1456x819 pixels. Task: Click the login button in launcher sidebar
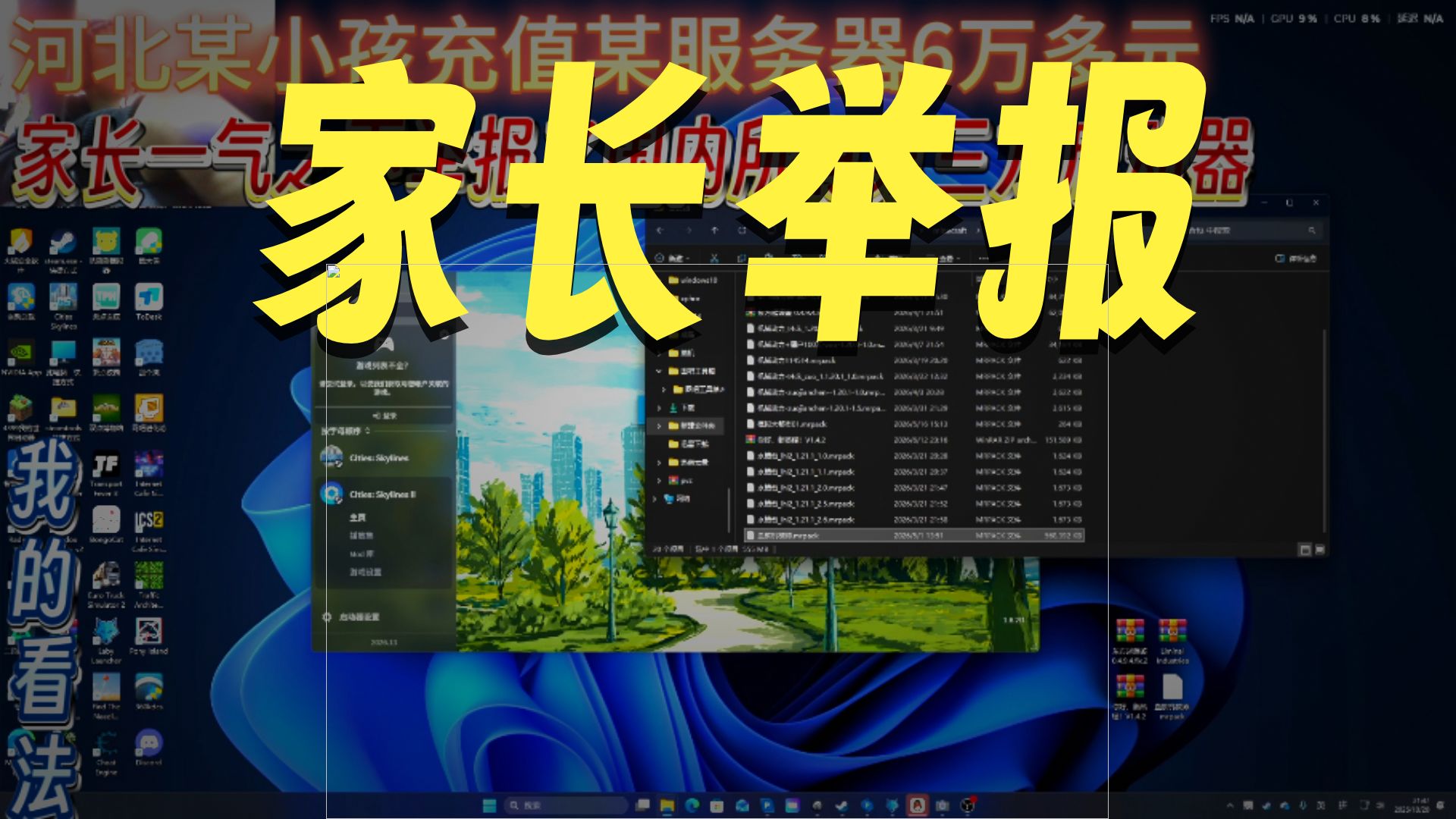click(x=384, y=416)
